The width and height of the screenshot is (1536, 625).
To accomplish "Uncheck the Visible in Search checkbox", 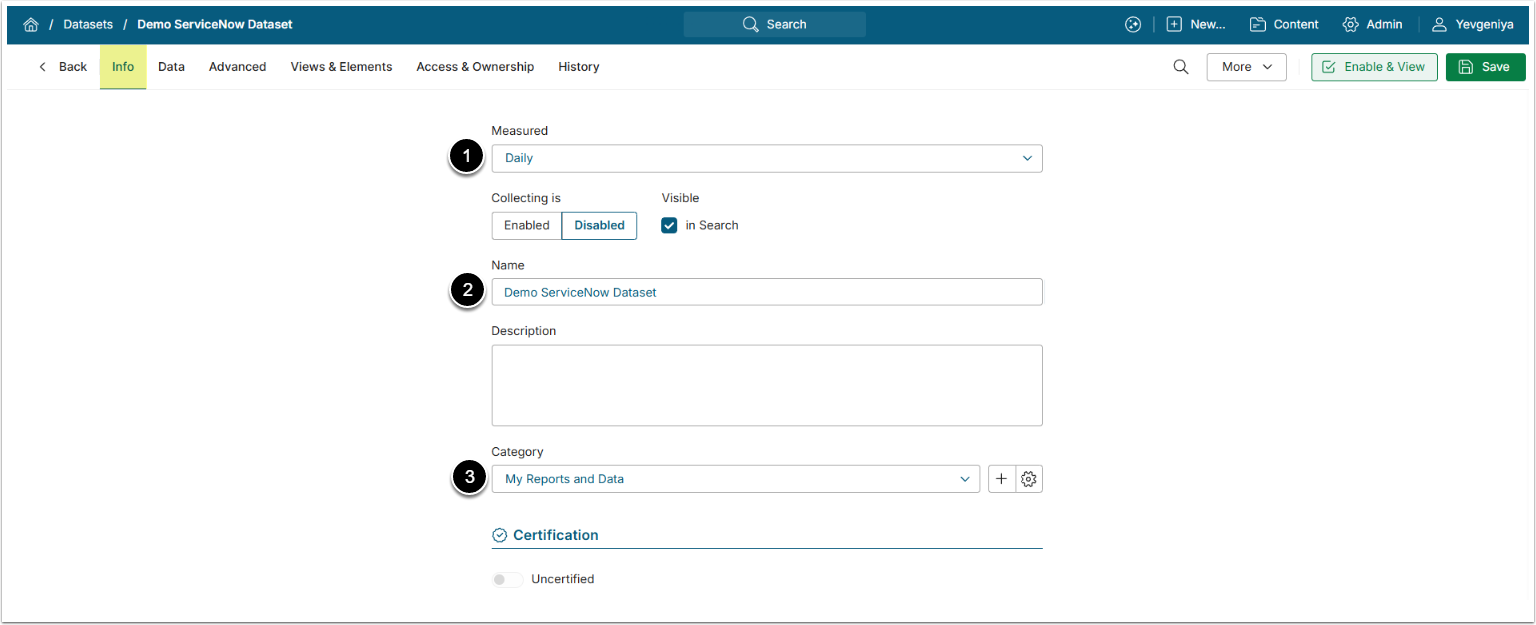I will [670, 226].
